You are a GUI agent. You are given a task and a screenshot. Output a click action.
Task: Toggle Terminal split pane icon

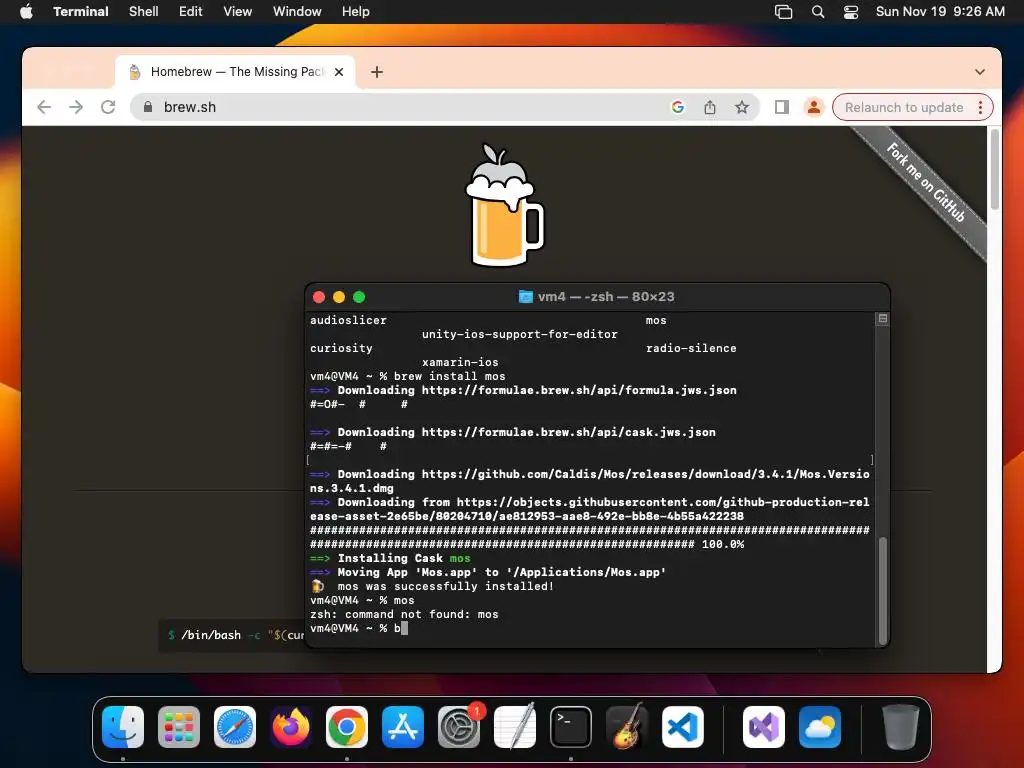tap(882, 319)
